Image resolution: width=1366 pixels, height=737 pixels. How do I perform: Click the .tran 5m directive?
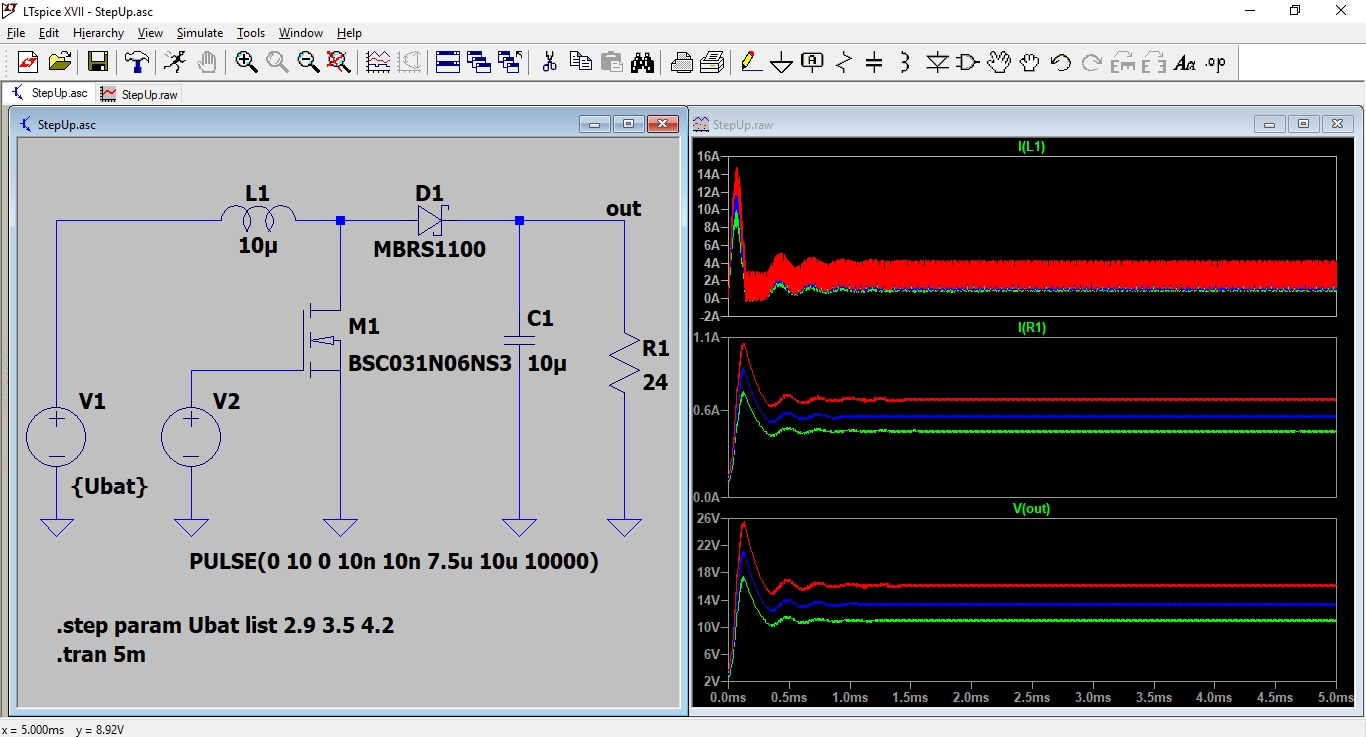pos(101,655)
